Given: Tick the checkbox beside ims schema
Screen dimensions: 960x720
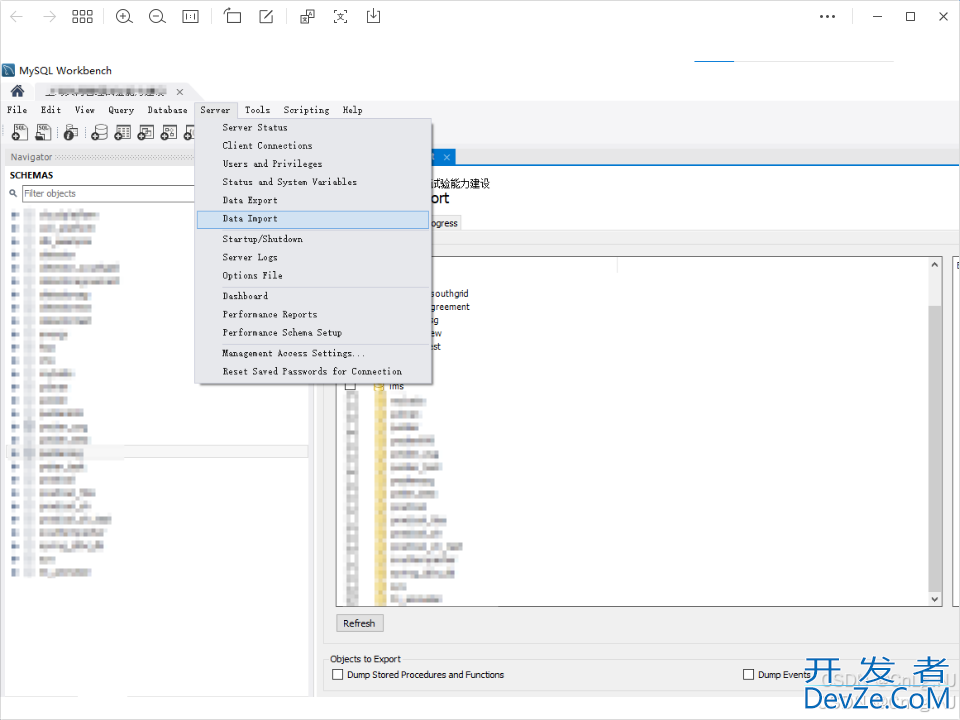Looking at the screenshot, I should point(350,386).
